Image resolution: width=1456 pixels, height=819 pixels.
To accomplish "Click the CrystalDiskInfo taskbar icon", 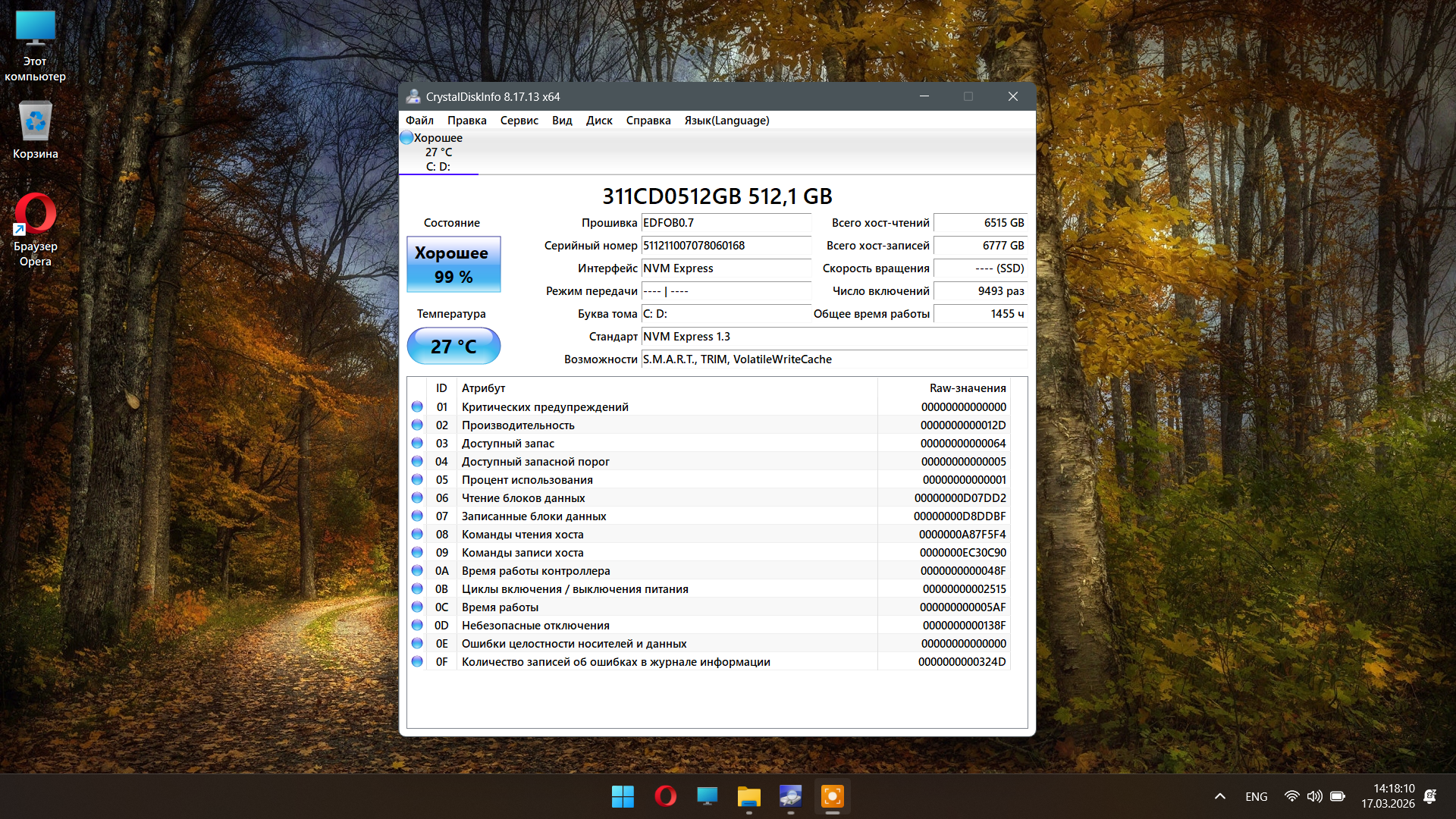I will (790, 796).
